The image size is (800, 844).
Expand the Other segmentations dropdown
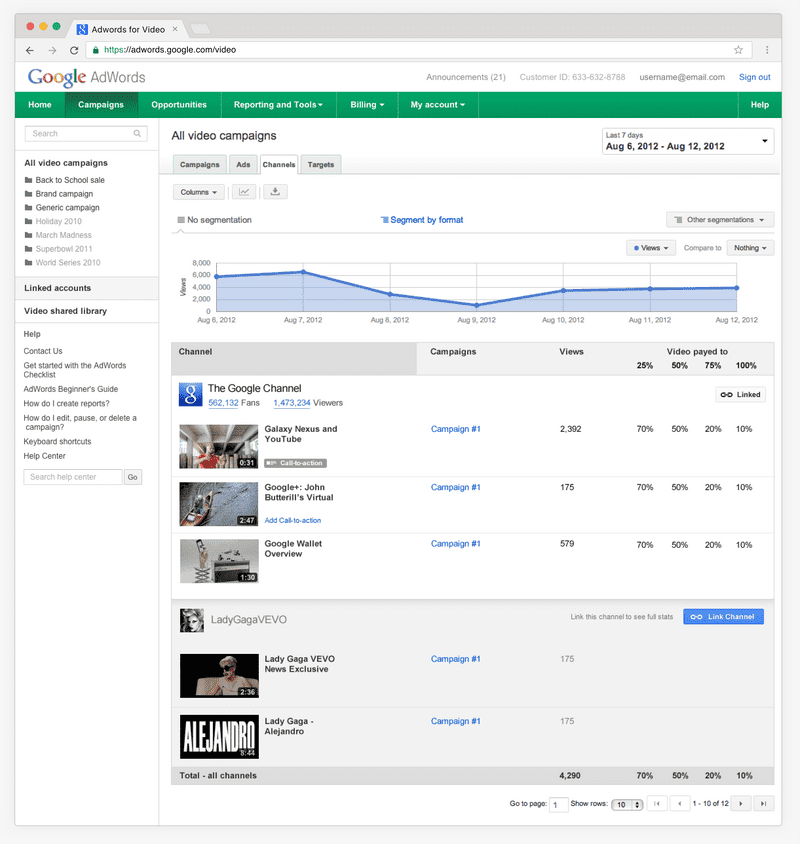click(x=720, y=220)
